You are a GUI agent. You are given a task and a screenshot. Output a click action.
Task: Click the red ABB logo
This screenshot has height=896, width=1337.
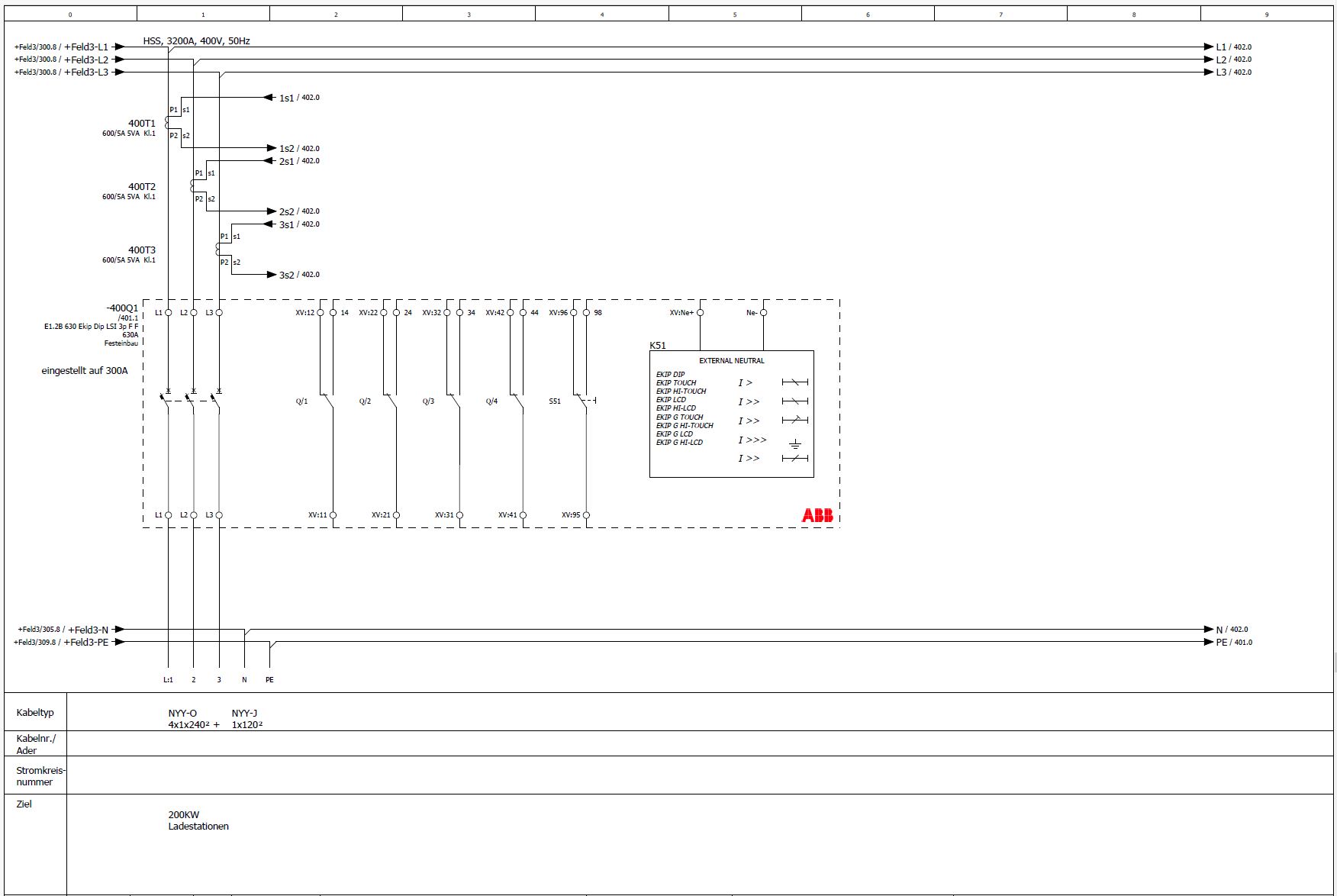pos(817,515)
